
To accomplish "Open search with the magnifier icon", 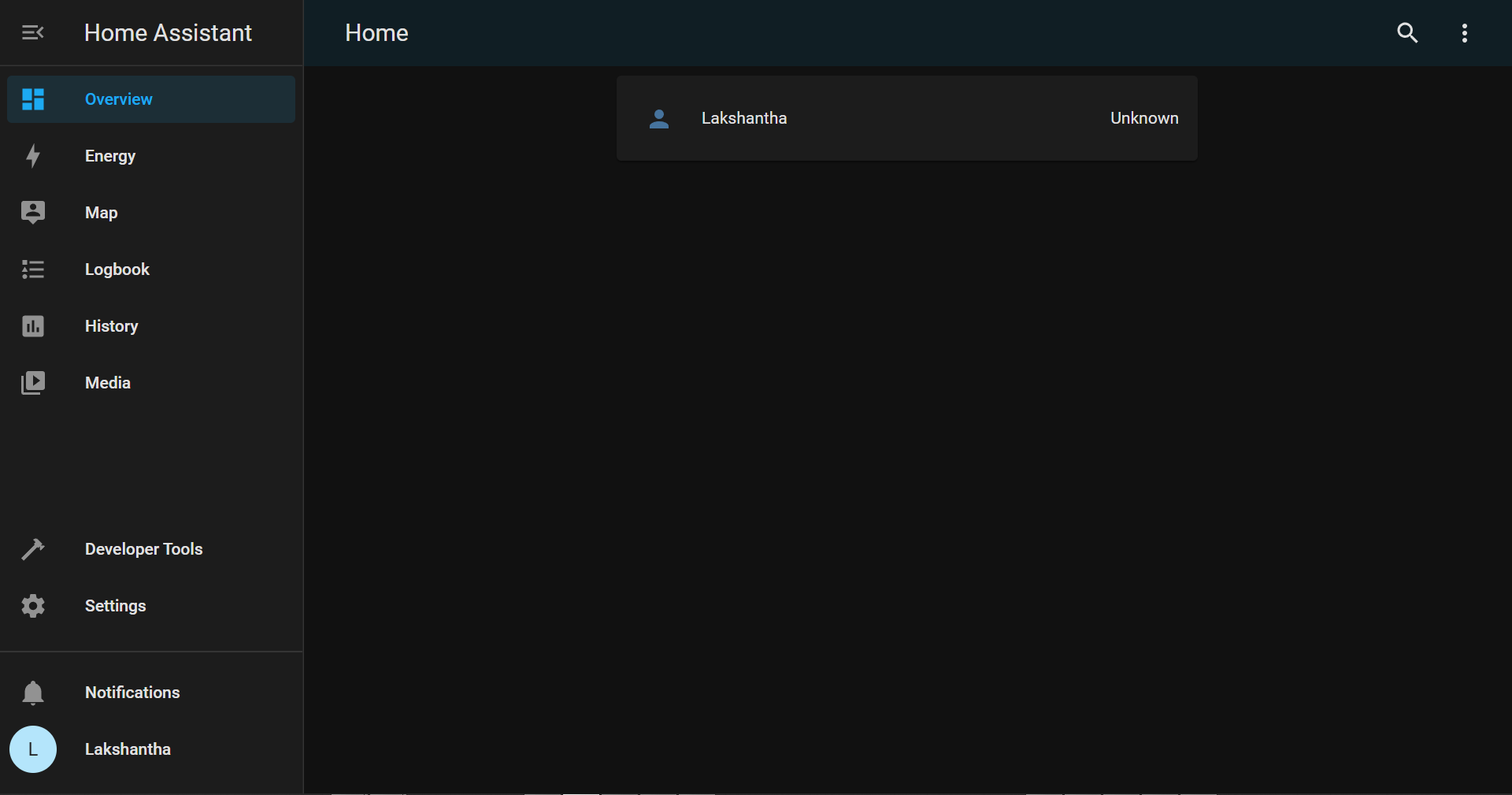I will coord(1407,32).
